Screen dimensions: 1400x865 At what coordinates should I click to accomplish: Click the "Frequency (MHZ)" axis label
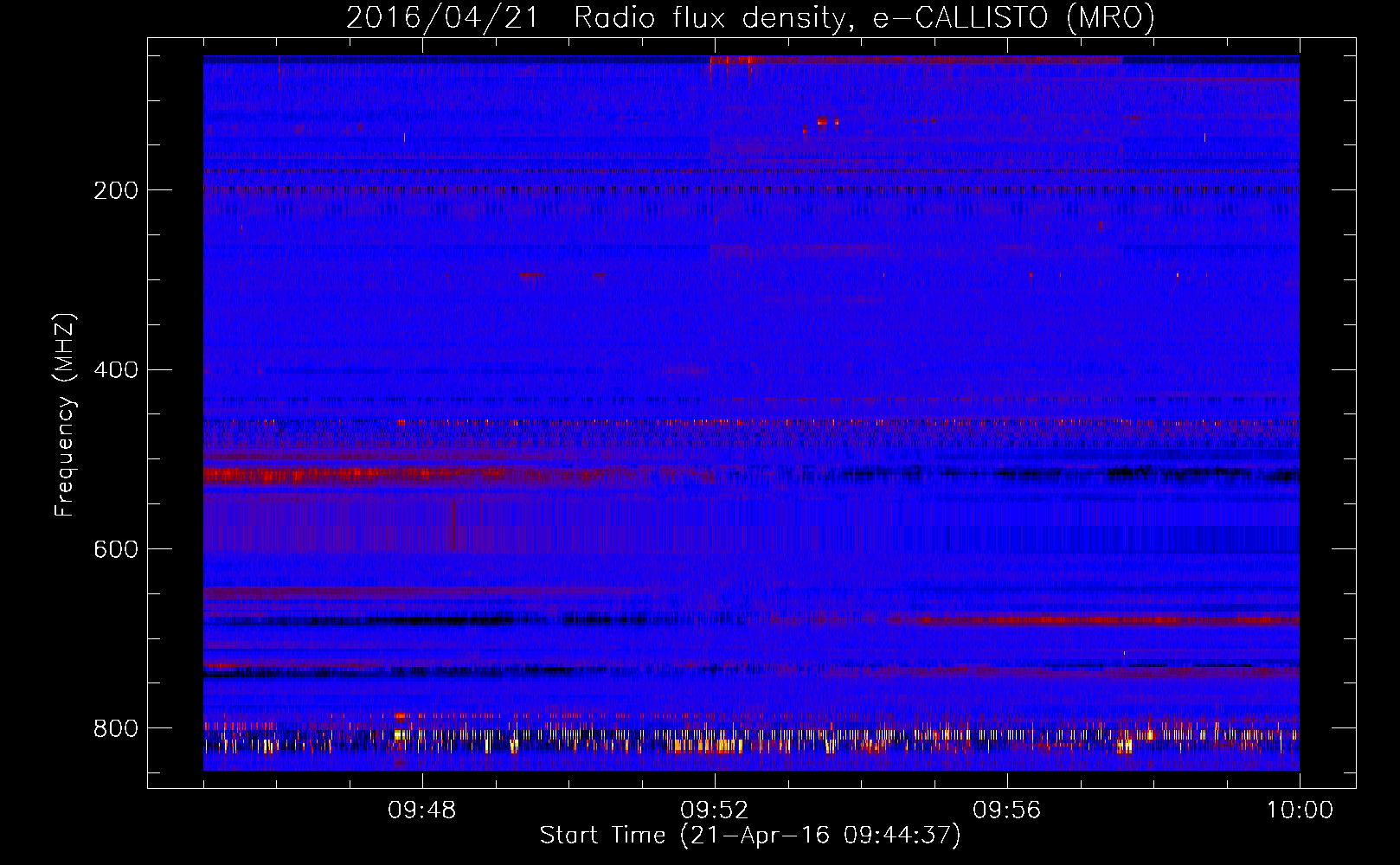coord(65,415)
